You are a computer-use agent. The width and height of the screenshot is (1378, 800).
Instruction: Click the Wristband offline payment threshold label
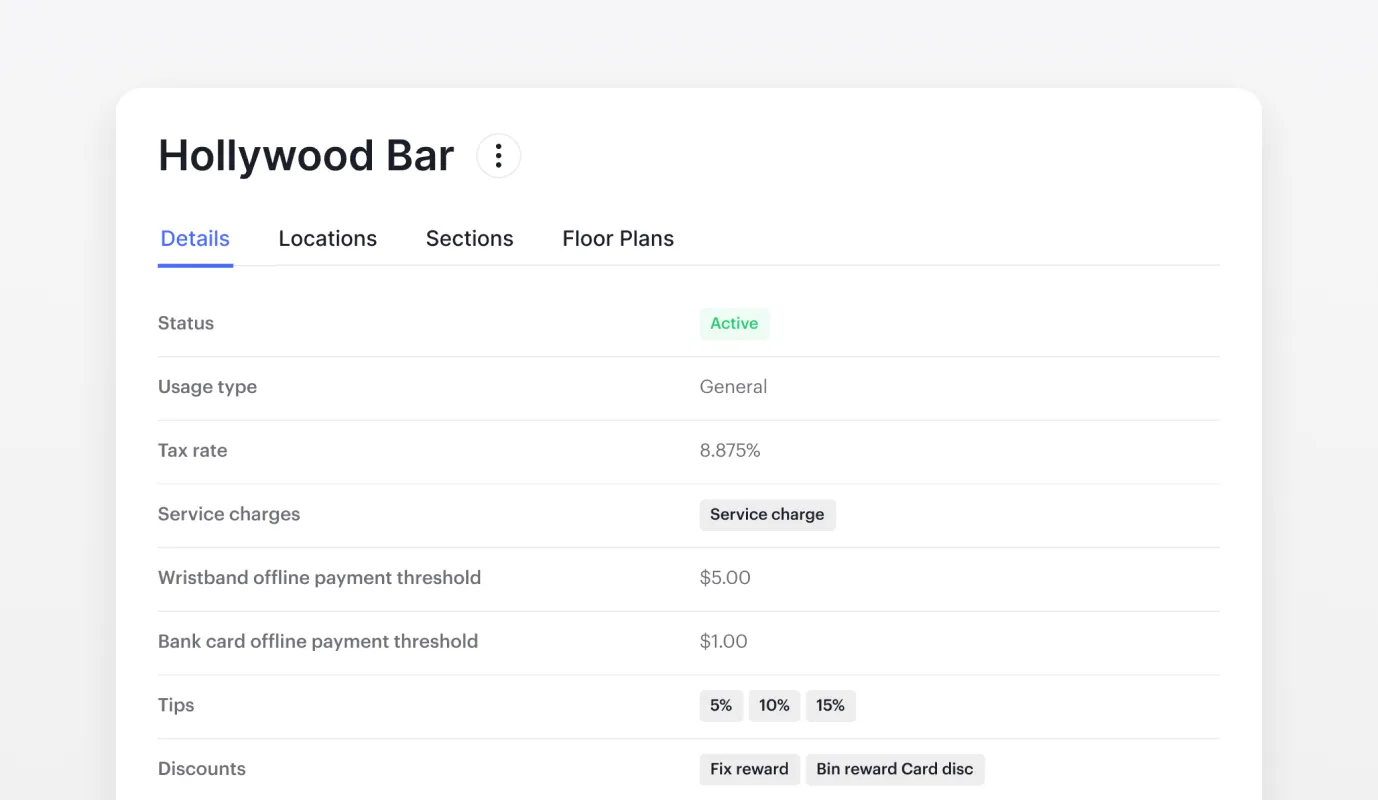319,578
